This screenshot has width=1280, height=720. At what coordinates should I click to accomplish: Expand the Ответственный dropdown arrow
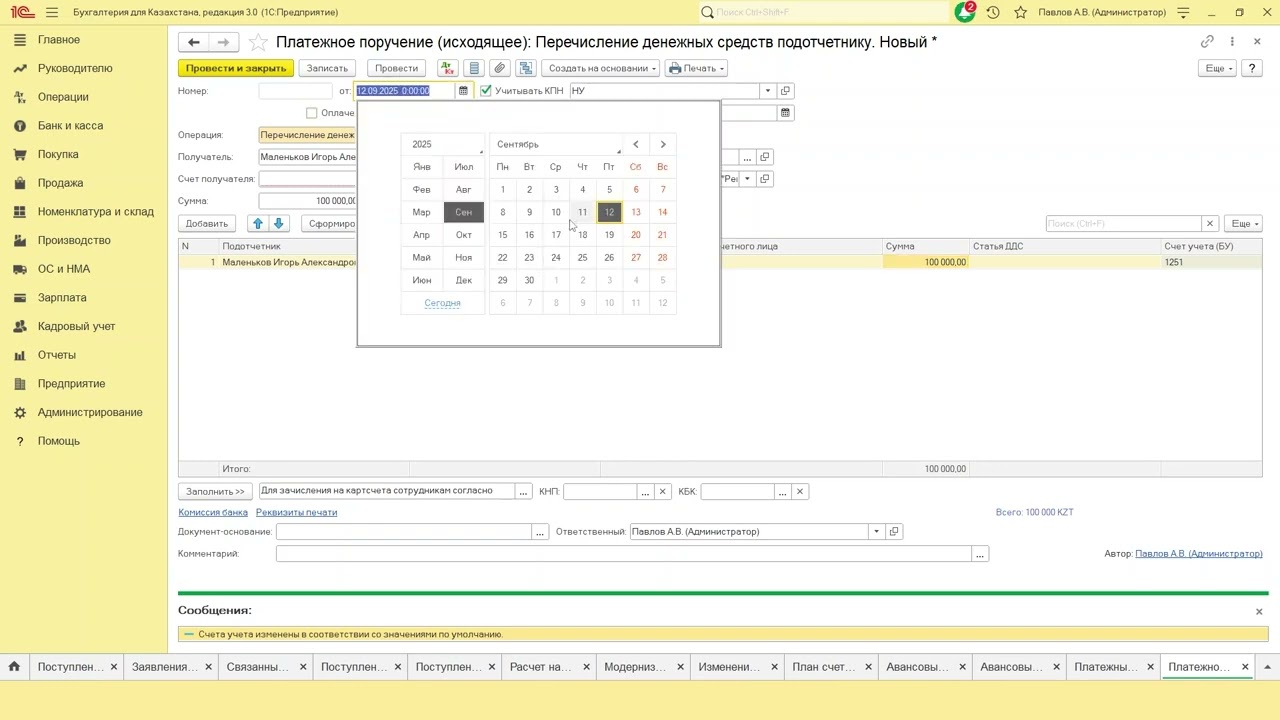coord(876,532)
